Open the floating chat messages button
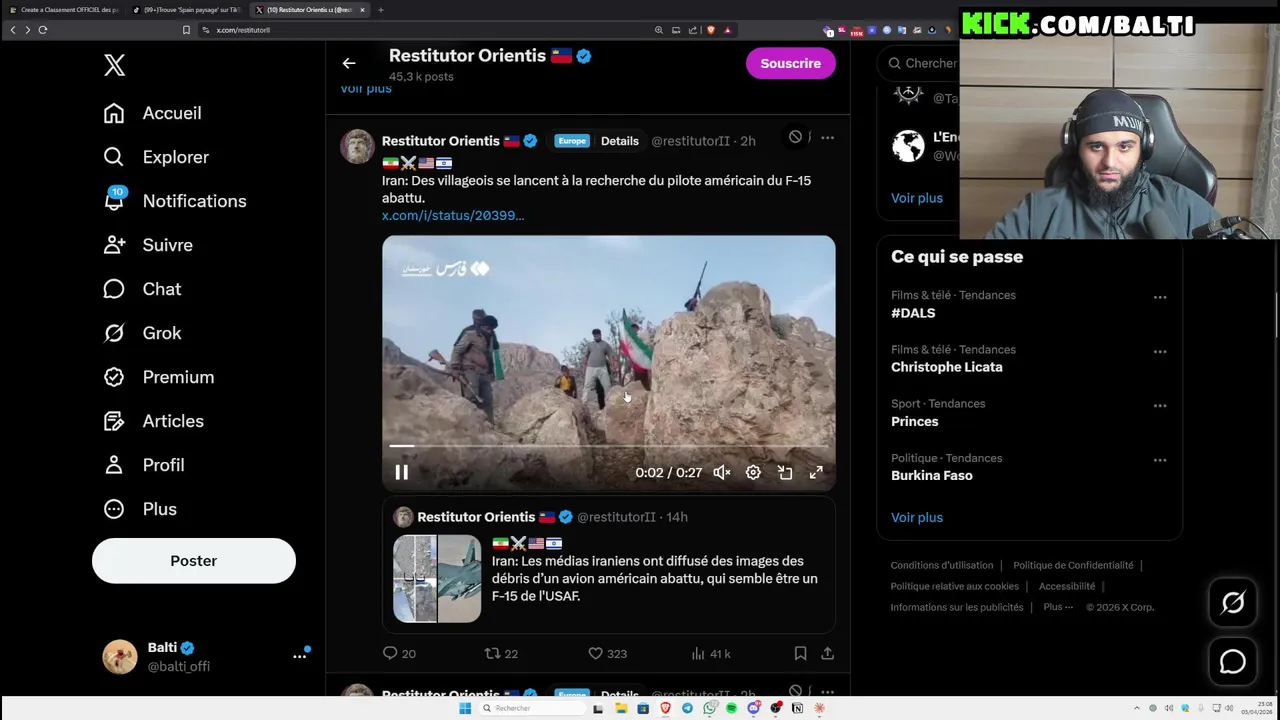The height and width of the screenshot is (720, 1280). [x=1232, y=661]
